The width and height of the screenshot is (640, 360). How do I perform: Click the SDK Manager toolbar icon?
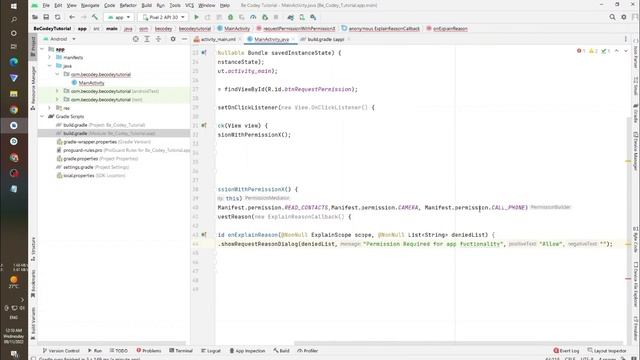(313, 17)
